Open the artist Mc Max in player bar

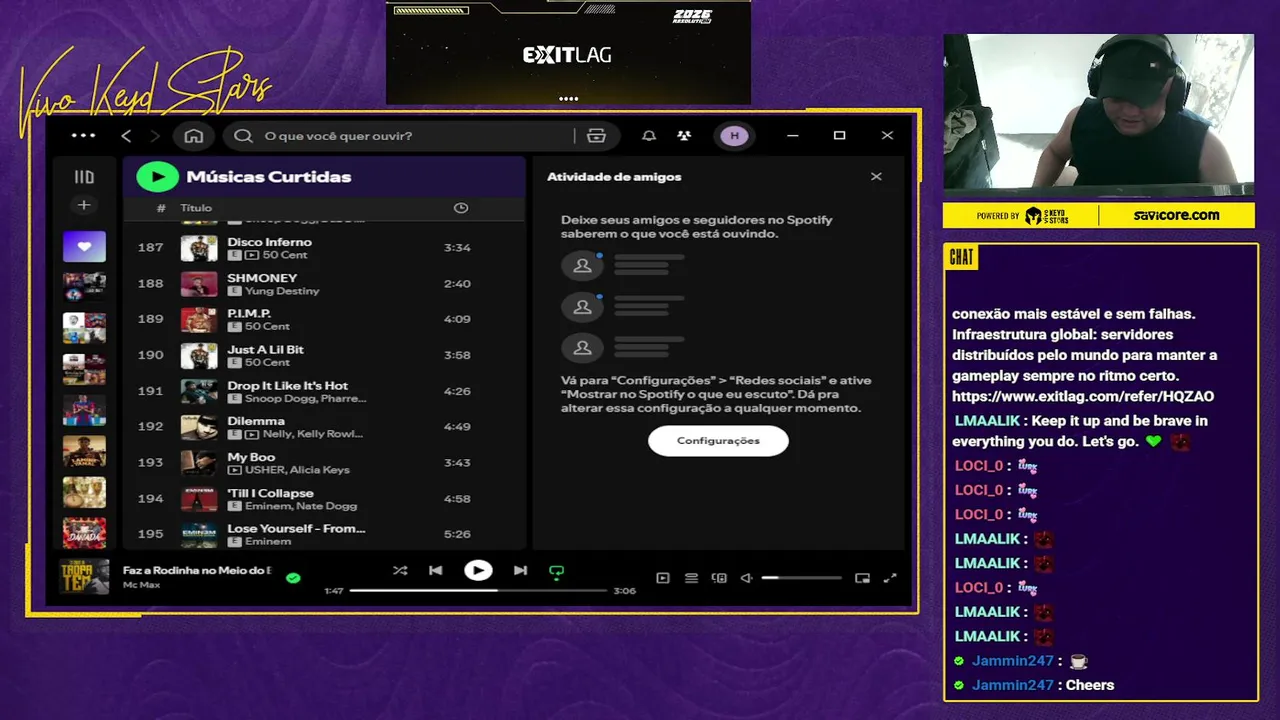pyautogui.click(x=141, y=585)
